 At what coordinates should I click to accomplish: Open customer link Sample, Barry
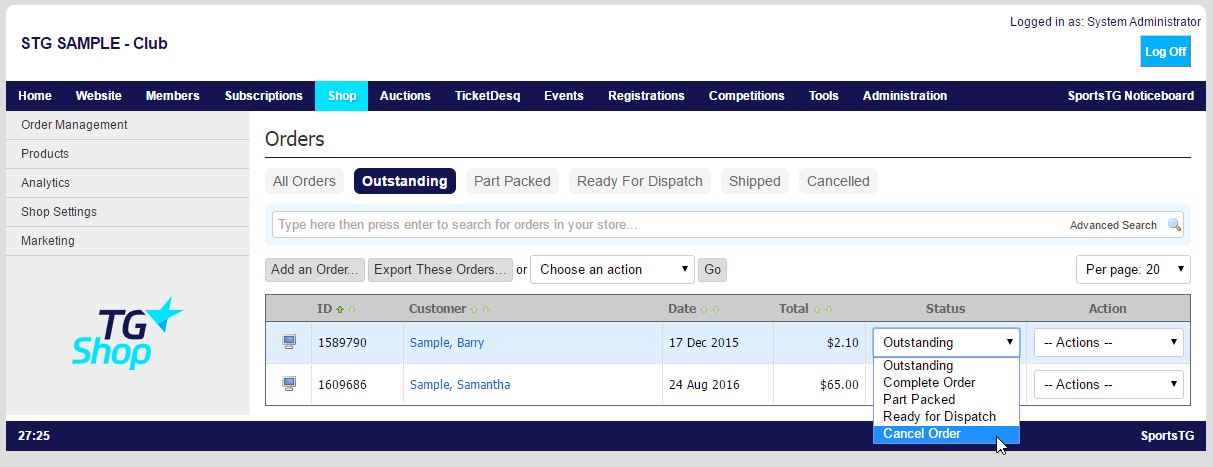(x=447, y=342)
